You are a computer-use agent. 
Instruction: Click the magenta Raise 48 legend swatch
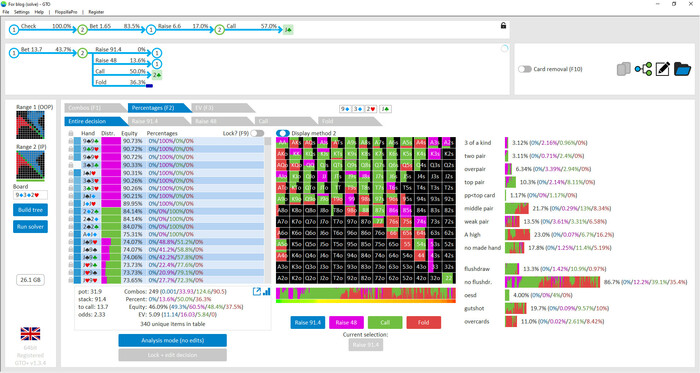[x=346, y=322]
